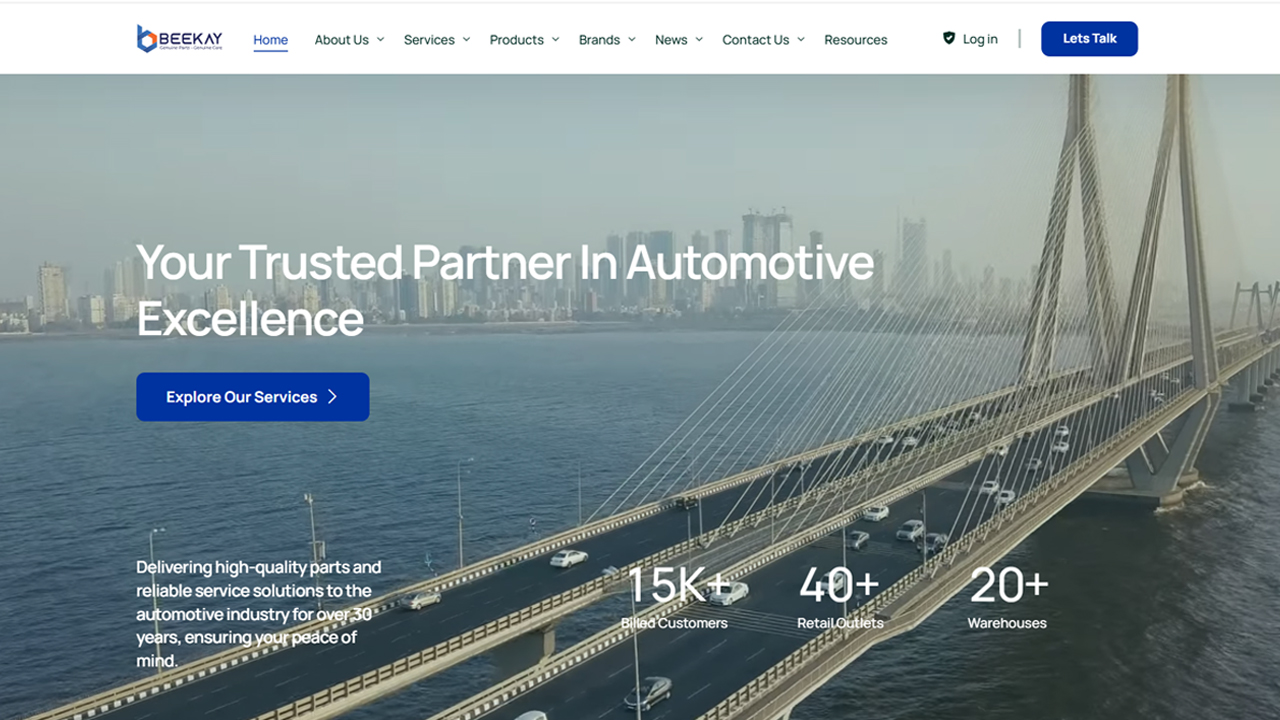Viewport: 1280px width, 720px height.
Task: Click the 40+ Retail Outlets statistic
Action: tap(840, 598)
